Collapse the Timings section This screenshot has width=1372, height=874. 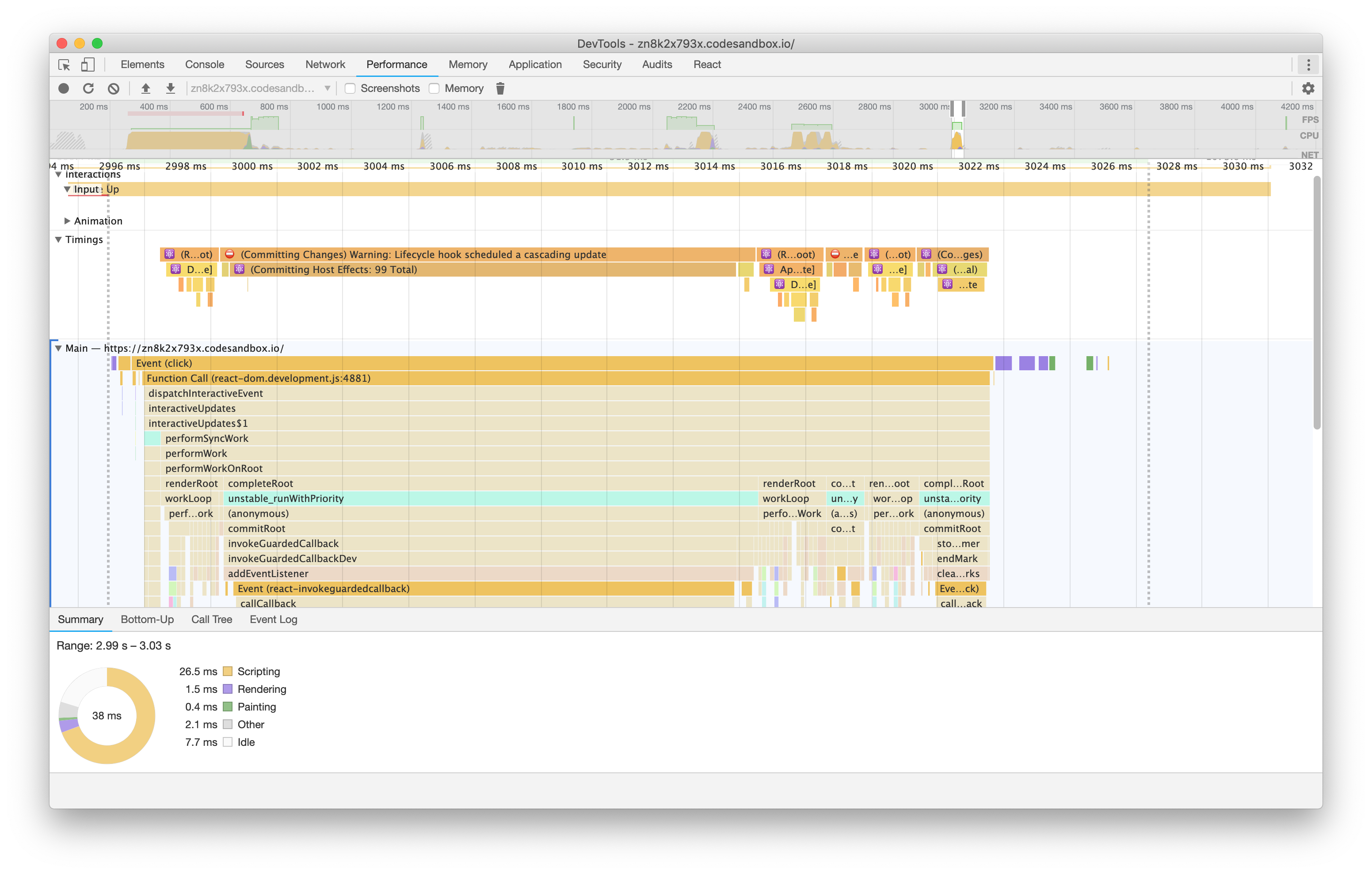[x=57, y=239]
